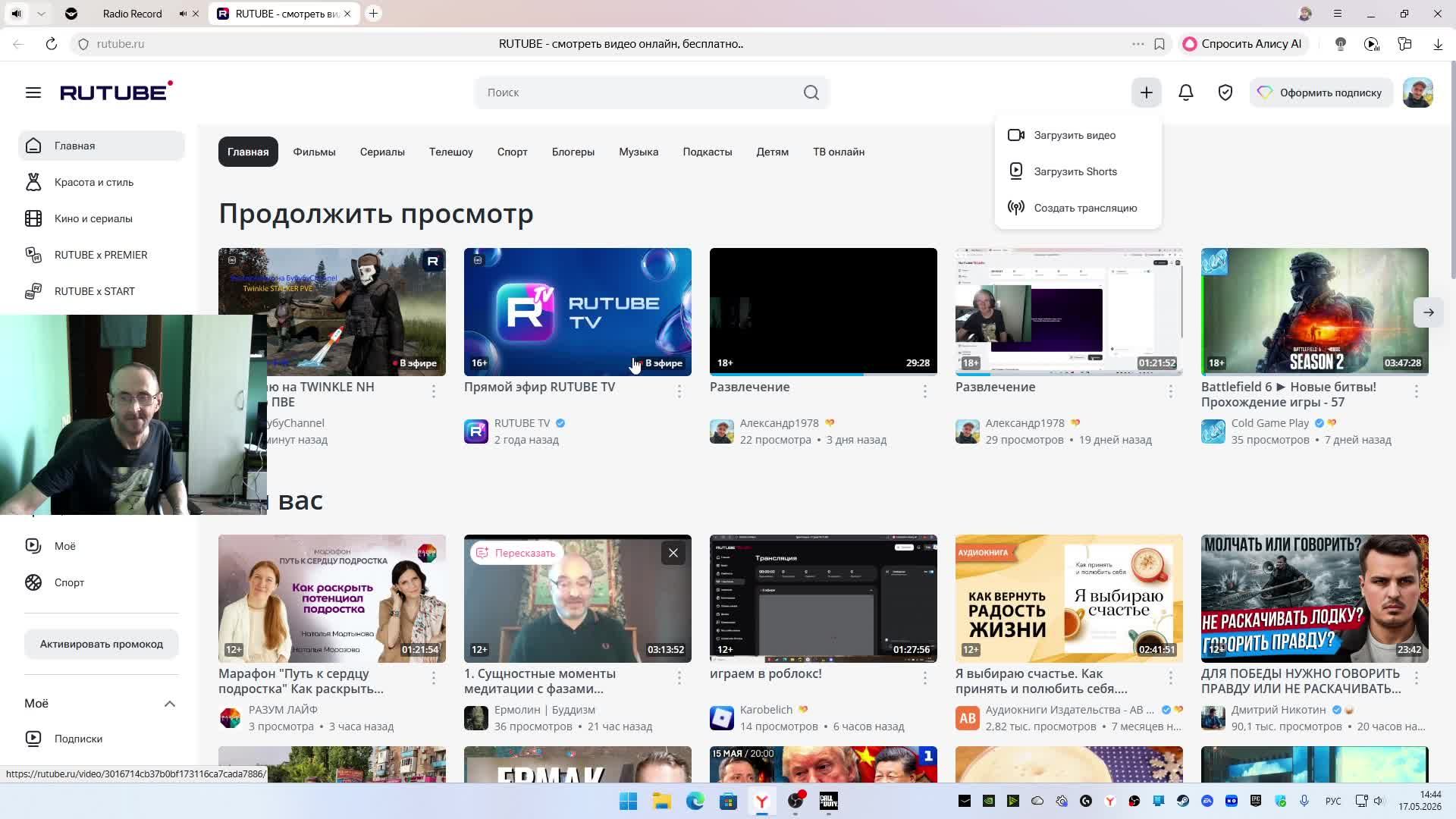Open File Explorer from taskbar
The height and width of the screenshot is (819, 1456).
662,801
